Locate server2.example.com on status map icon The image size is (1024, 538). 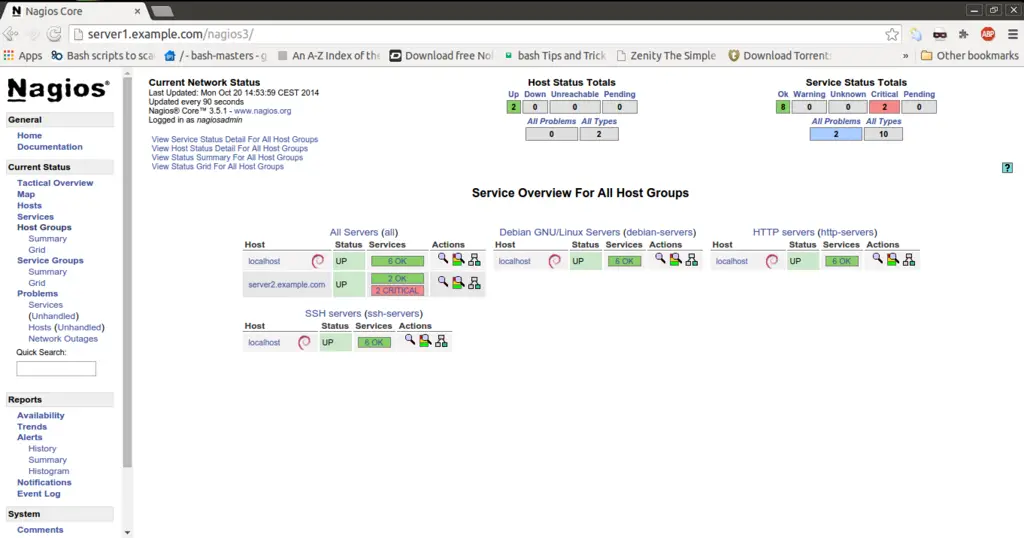coord(474,283)
